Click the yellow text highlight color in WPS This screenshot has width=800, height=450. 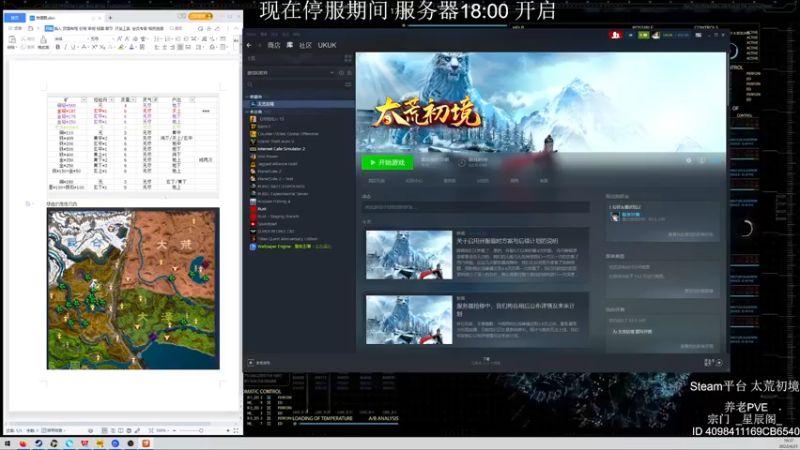click(x=121, y=47)
